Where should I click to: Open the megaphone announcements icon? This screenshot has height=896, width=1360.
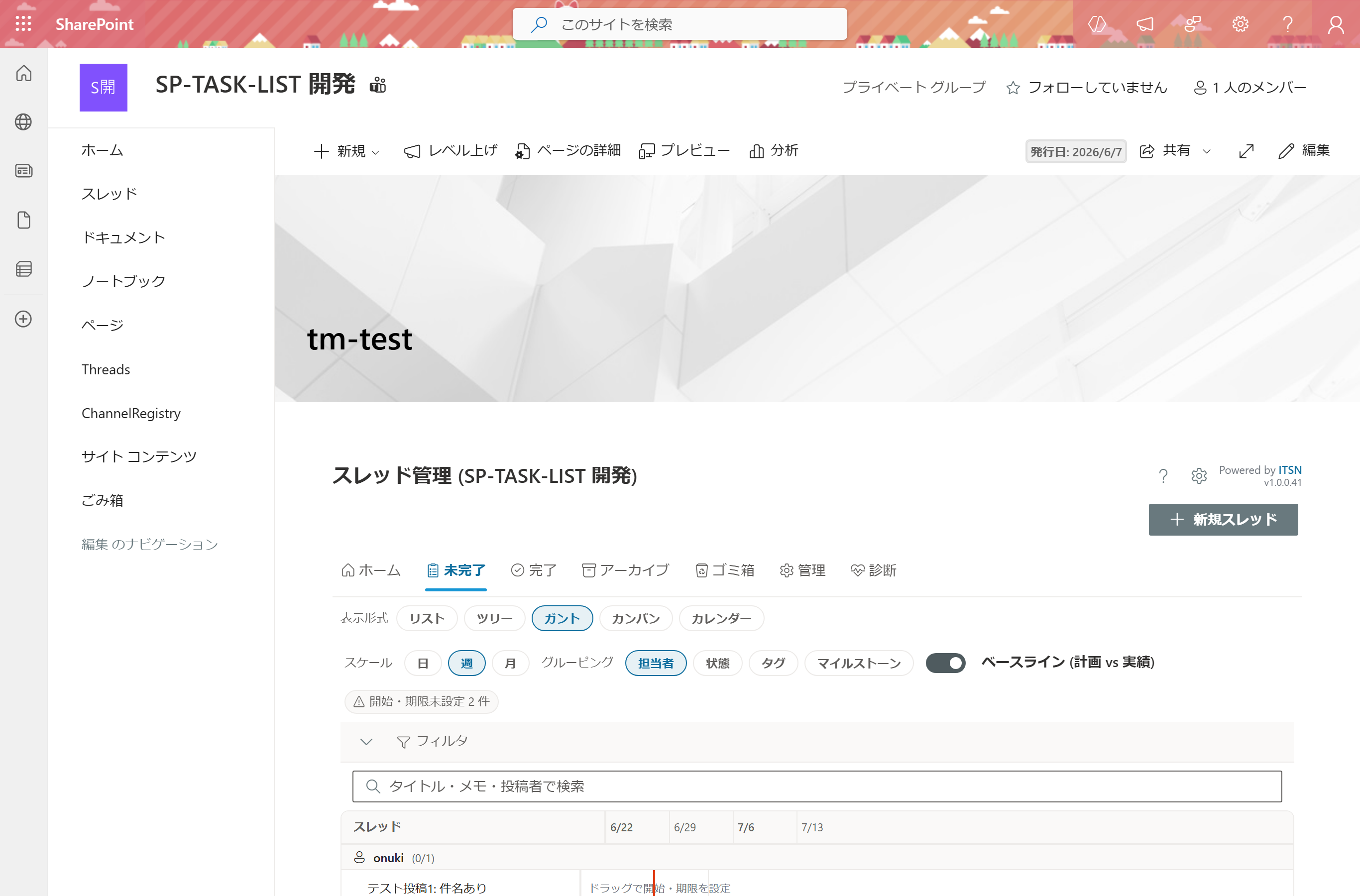pos(1144,24)
